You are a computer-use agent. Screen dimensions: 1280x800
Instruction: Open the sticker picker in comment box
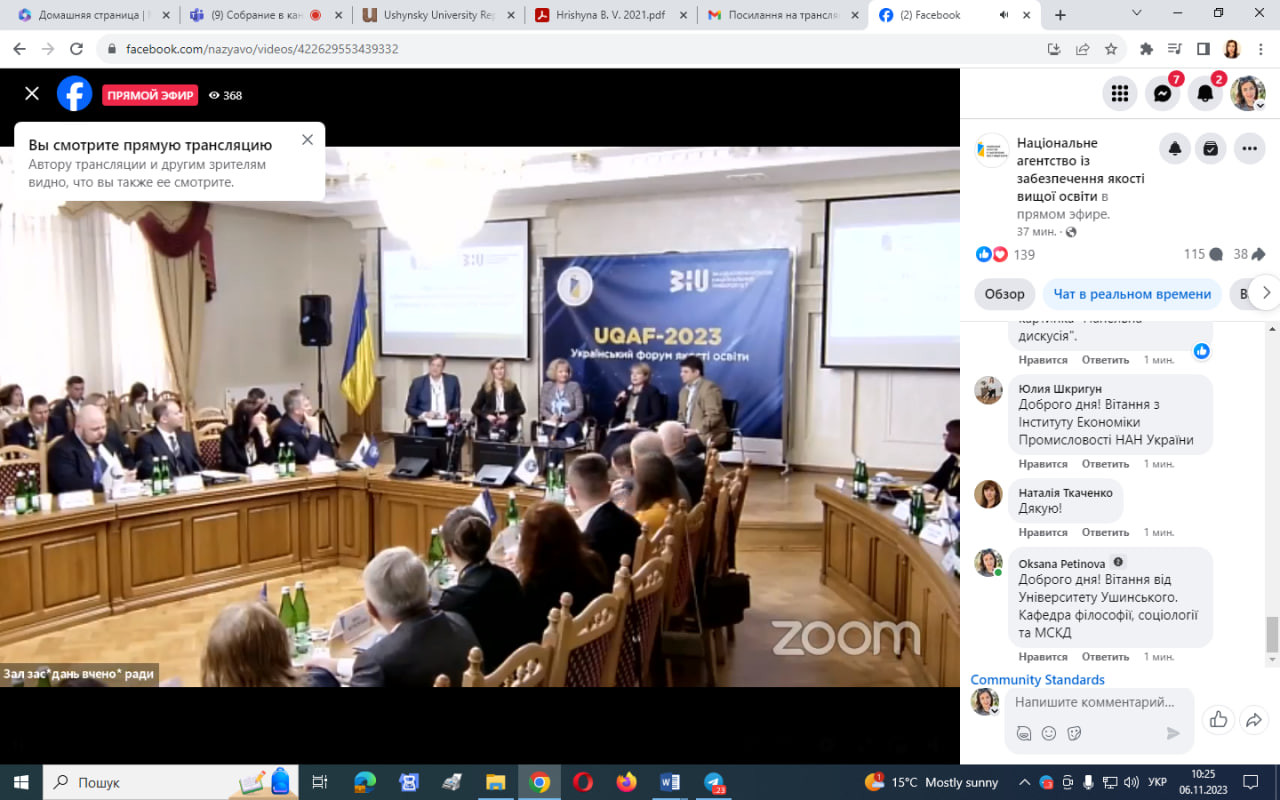click(x=1074, y=733)
